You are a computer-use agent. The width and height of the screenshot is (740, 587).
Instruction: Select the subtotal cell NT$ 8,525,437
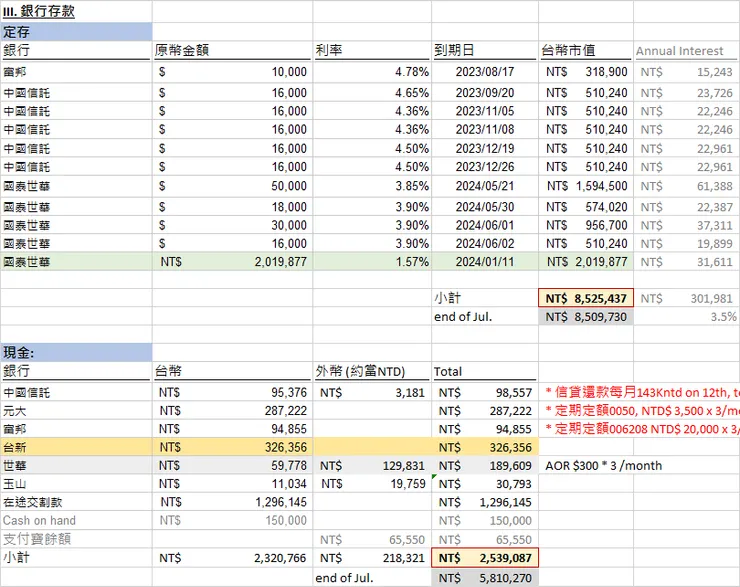(x=586, y=298)
